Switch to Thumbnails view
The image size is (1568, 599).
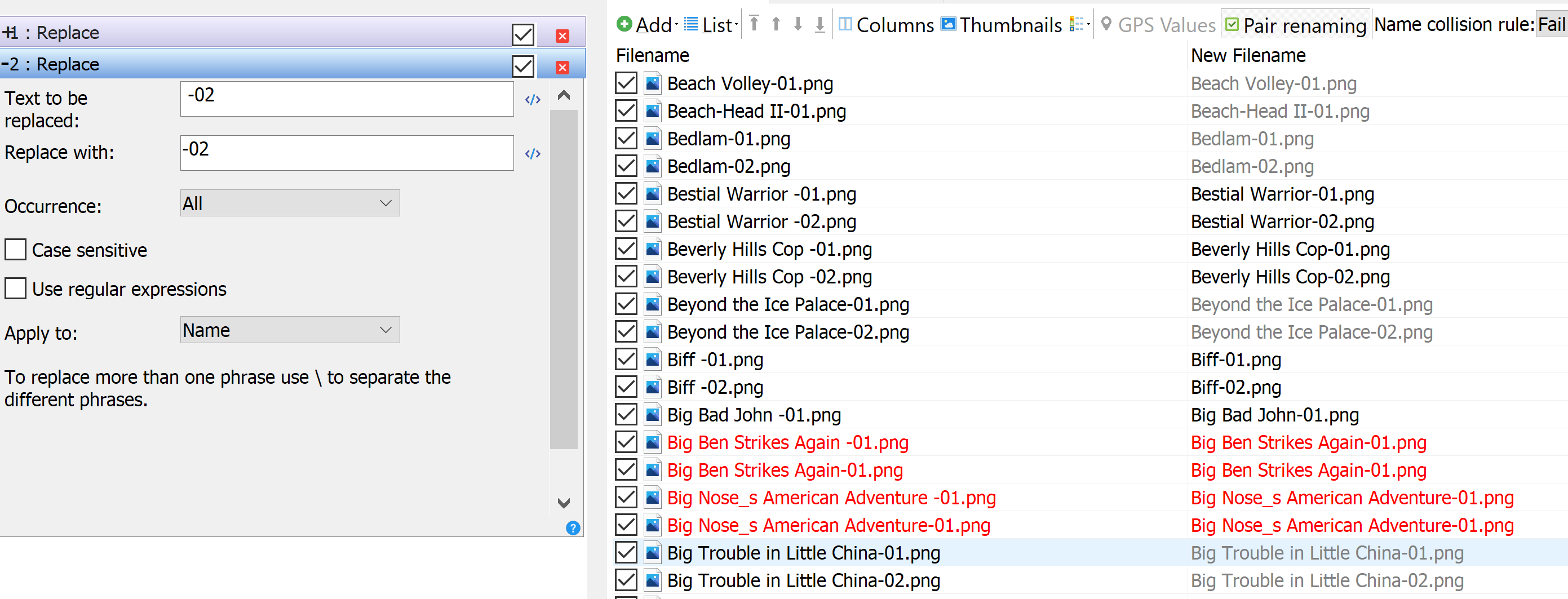click(1002, 25)
